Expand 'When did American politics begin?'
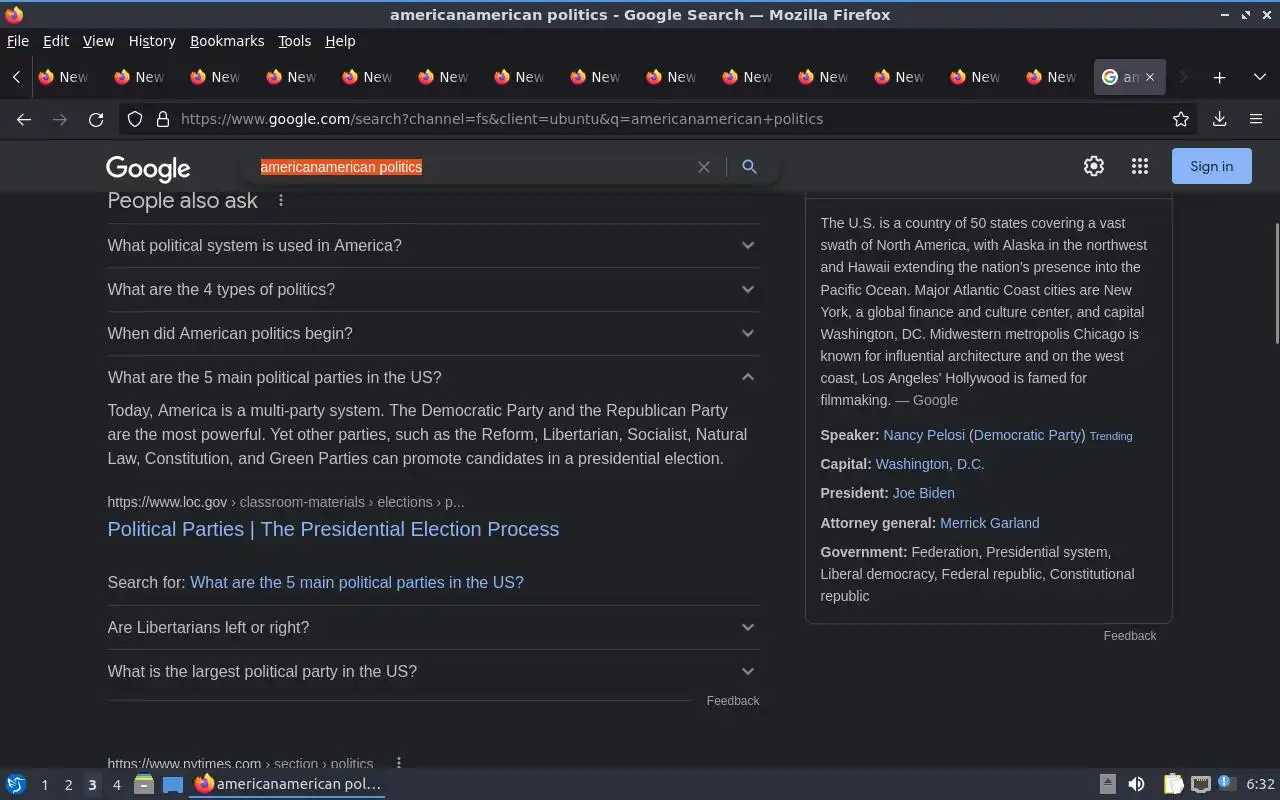This screenshot has width=1280, height=800. pos(433,333)
